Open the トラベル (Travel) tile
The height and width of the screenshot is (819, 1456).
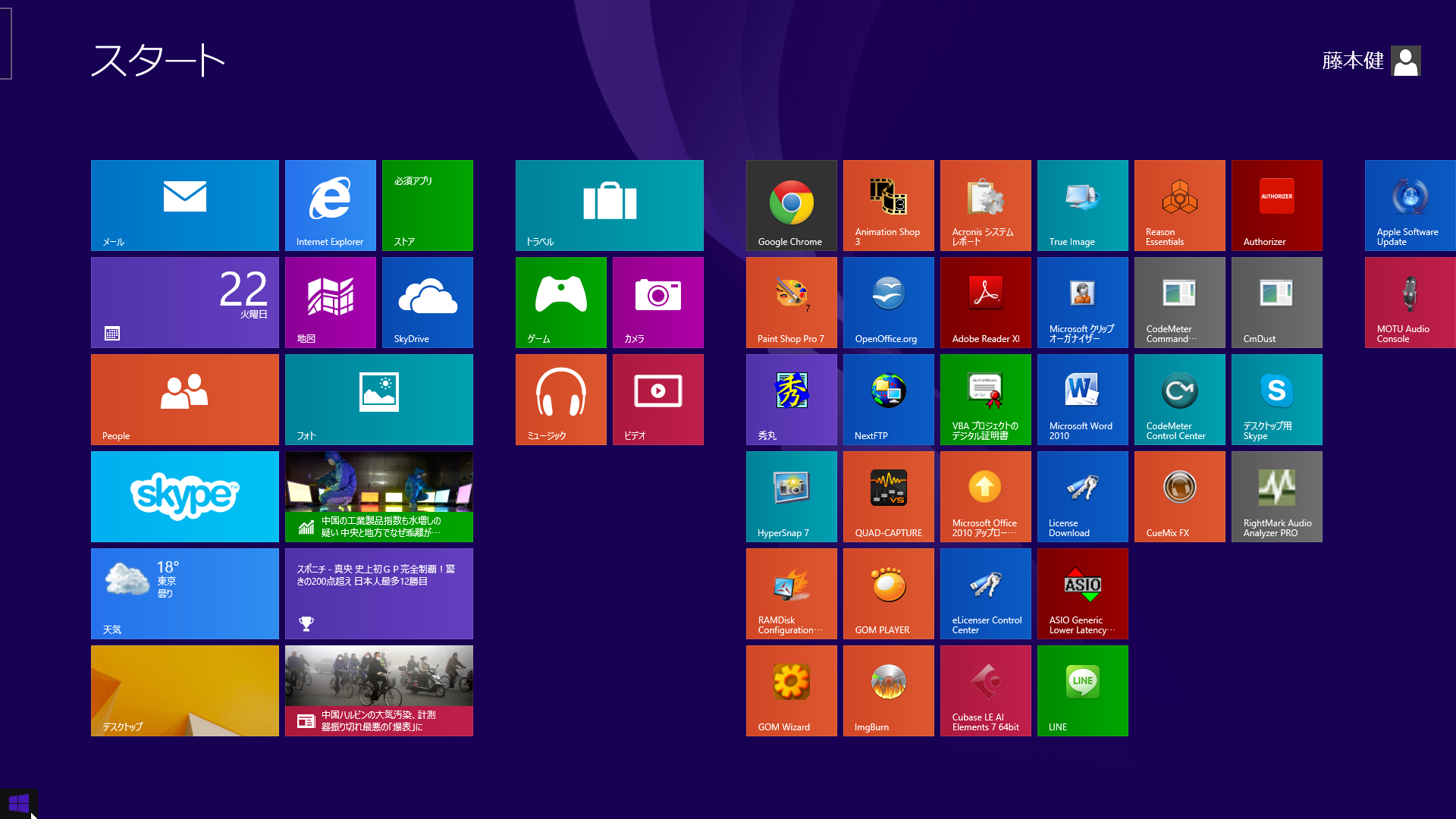point(610,206)
